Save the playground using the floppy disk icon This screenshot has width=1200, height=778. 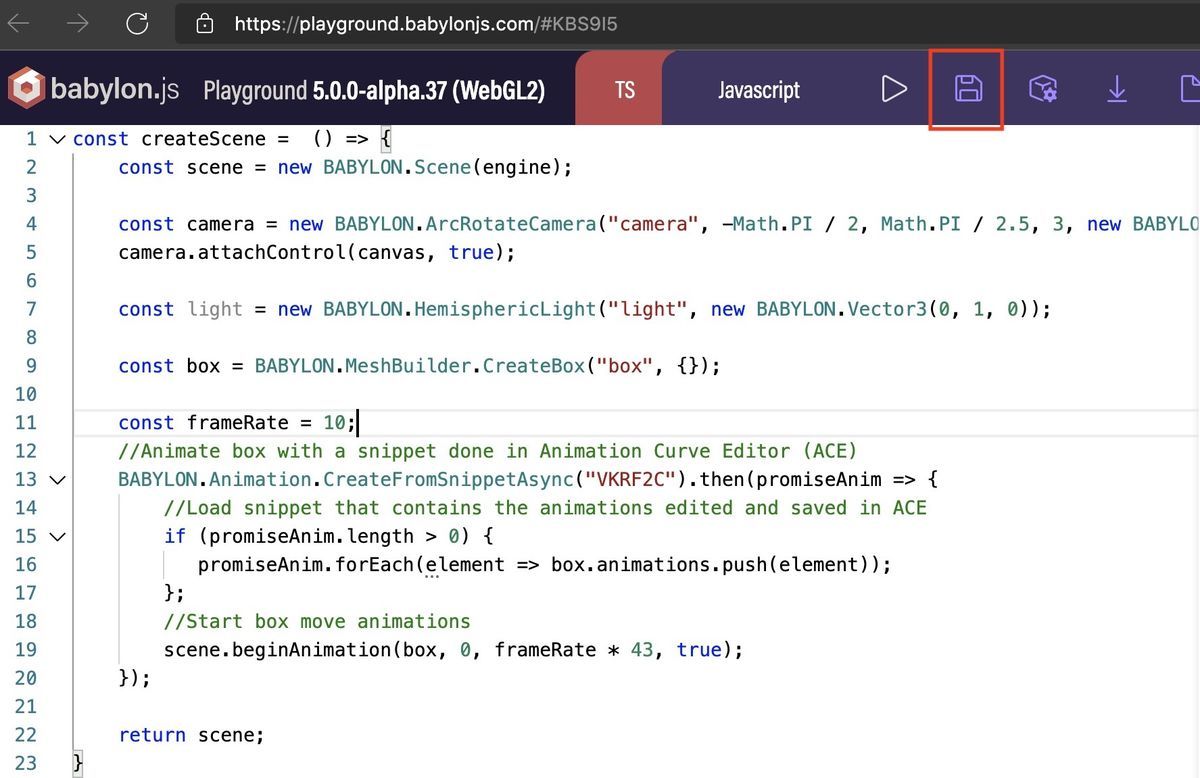point(966,88)
